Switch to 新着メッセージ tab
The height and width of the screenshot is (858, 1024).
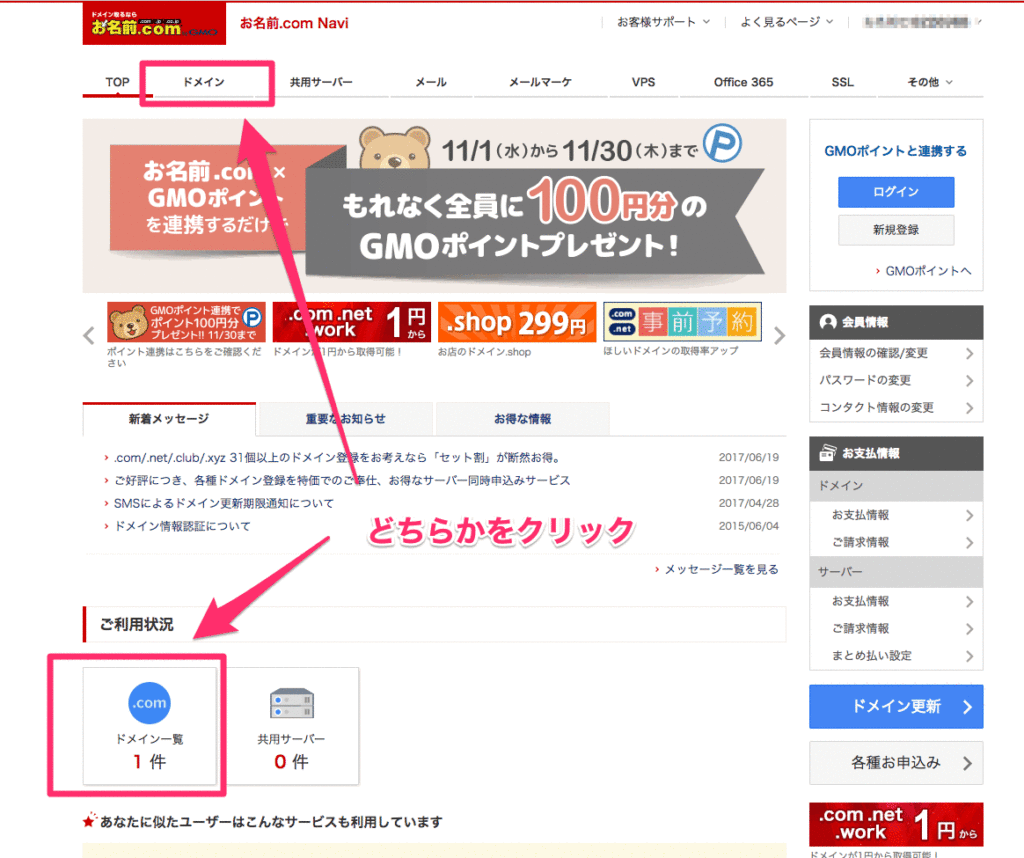(x=169, y=419)
